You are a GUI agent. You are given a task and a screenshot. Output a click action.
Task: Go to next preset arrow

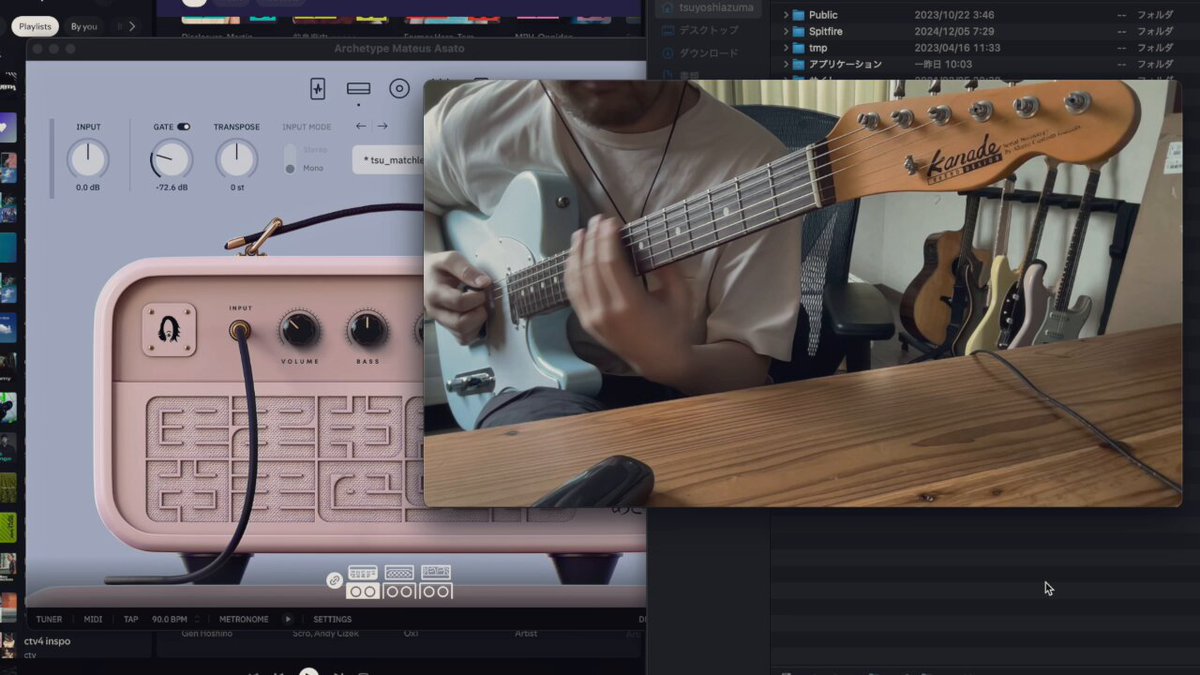tap(382, 126)
